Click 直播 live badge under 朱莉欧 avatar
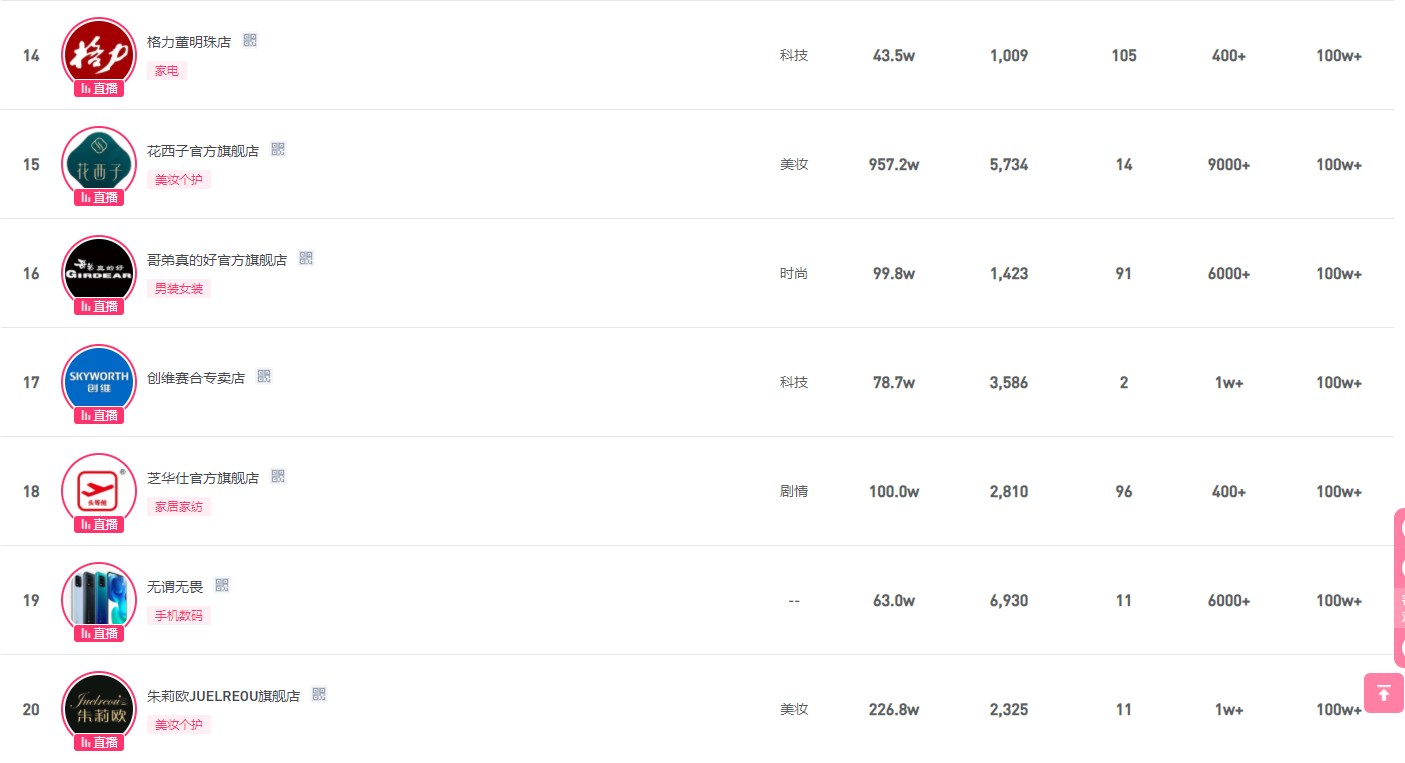This screenshot has width=1405, height=763. [99, 742]
